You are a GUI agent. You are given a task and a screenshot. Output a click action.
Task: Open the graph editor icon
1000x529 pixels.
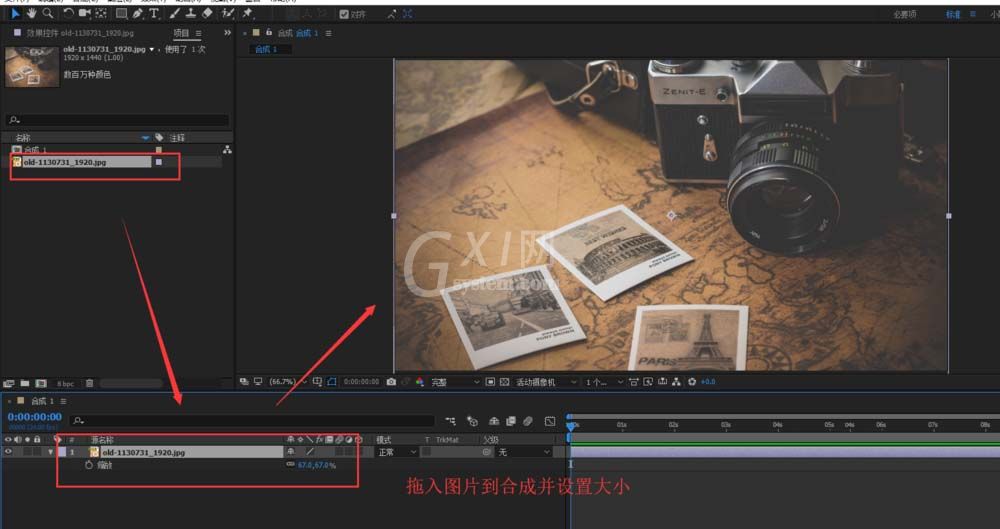[550, 421]
